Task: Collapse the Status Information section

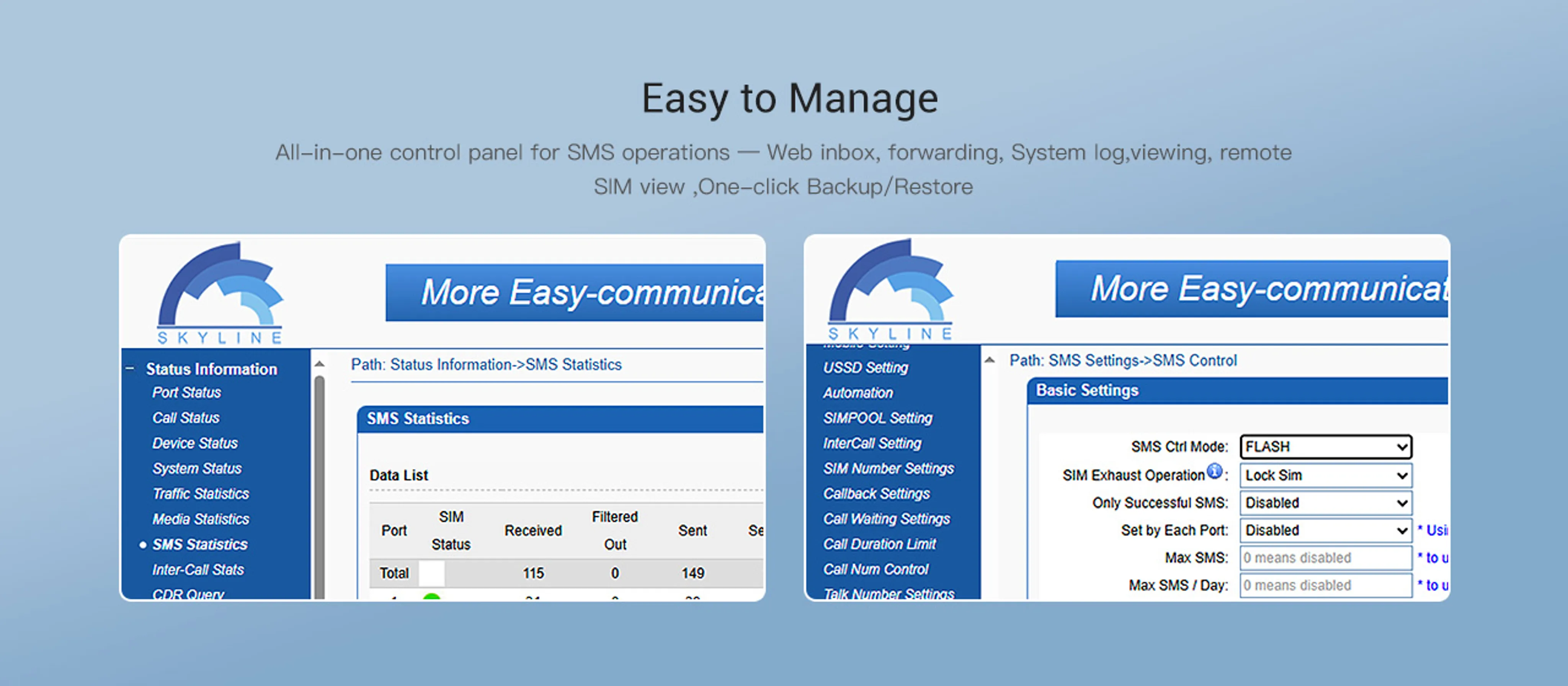Action: click(130, 367)
